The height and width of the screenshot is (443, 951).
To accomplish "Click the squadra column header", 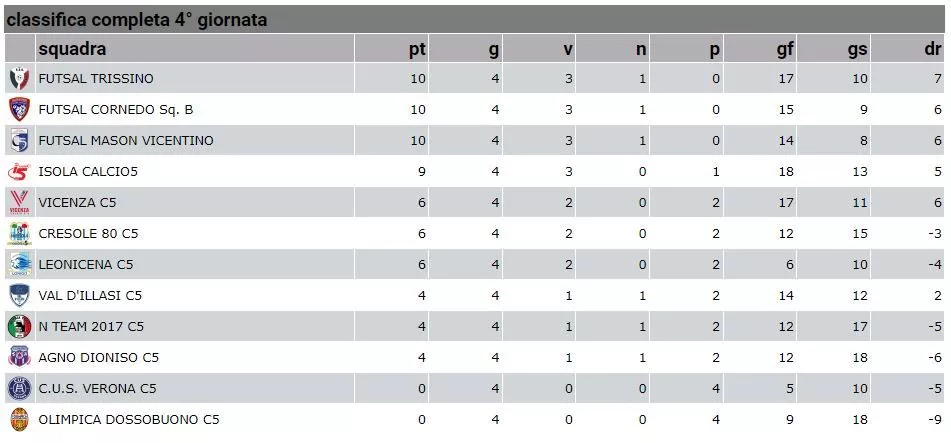I will coord(72,49).
